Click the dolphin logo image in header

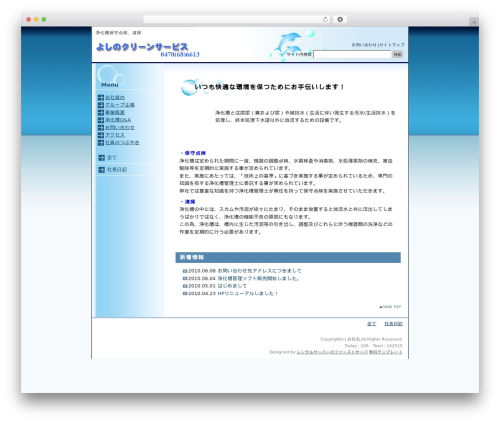(x=288, y=43)
